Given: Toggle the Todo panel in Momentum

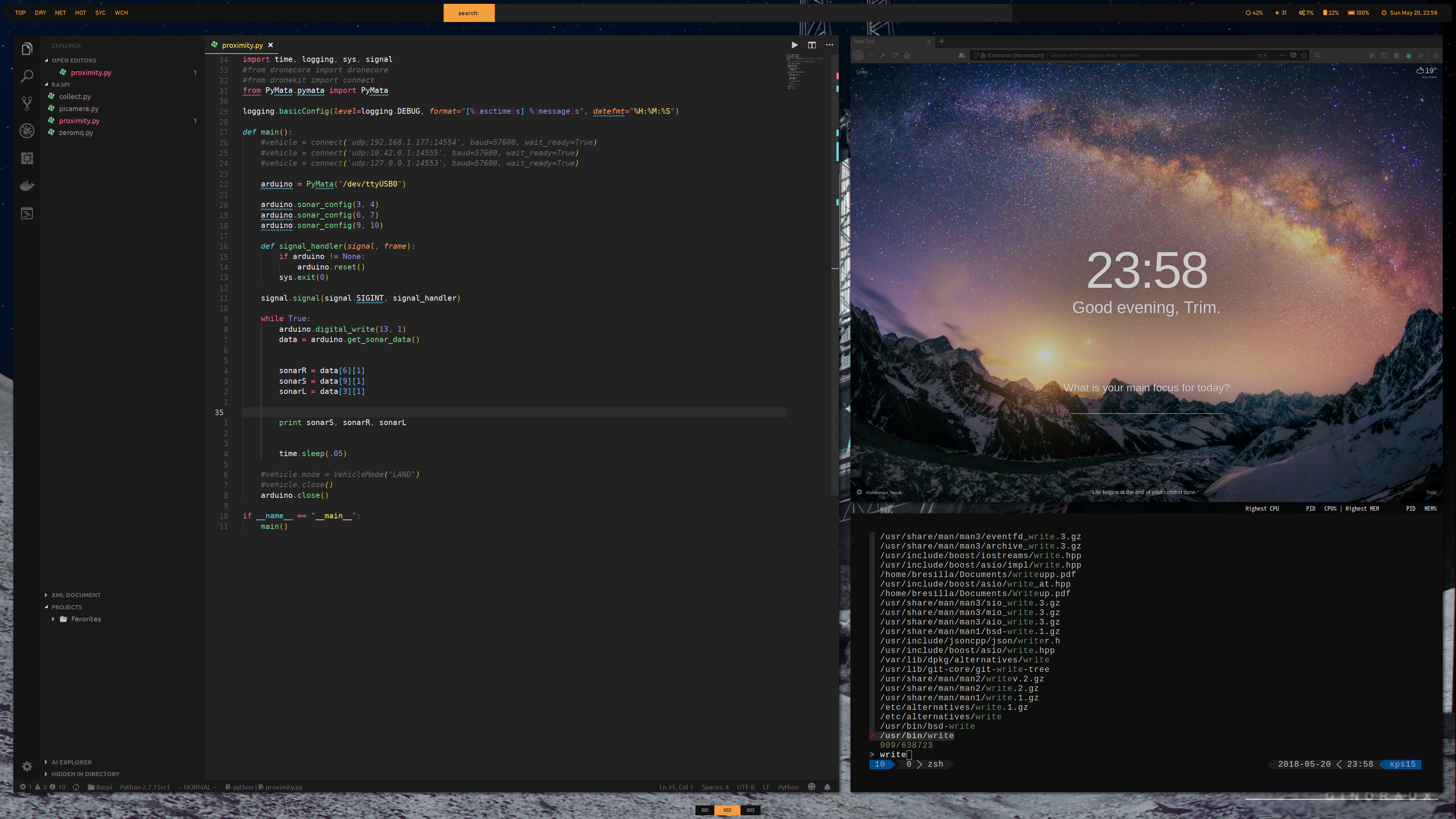Looking at the screenshot, I should click(x=1431, y=492).
